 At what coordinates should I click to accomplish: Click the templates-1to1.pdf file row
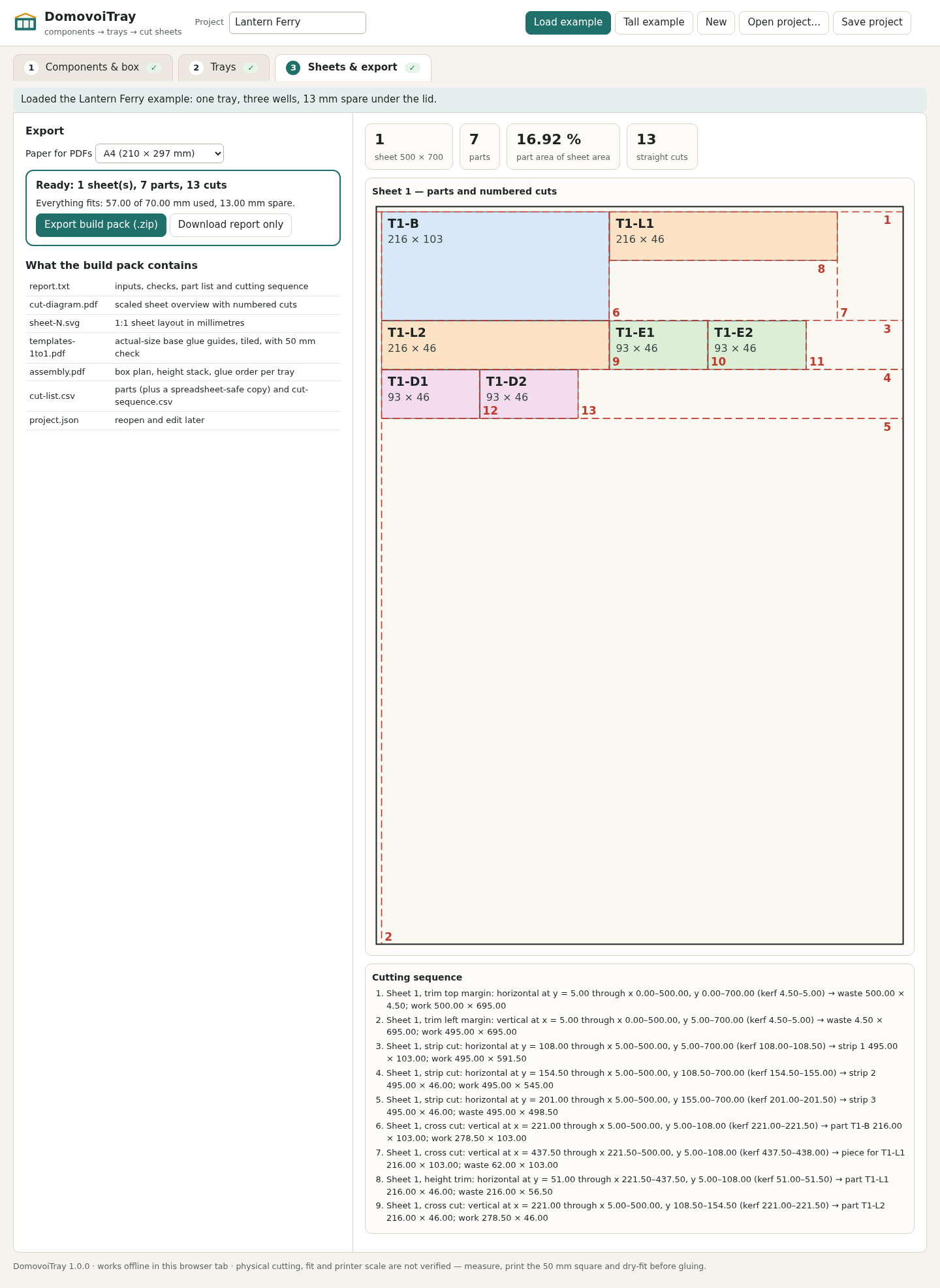click(x=183, y=348)
